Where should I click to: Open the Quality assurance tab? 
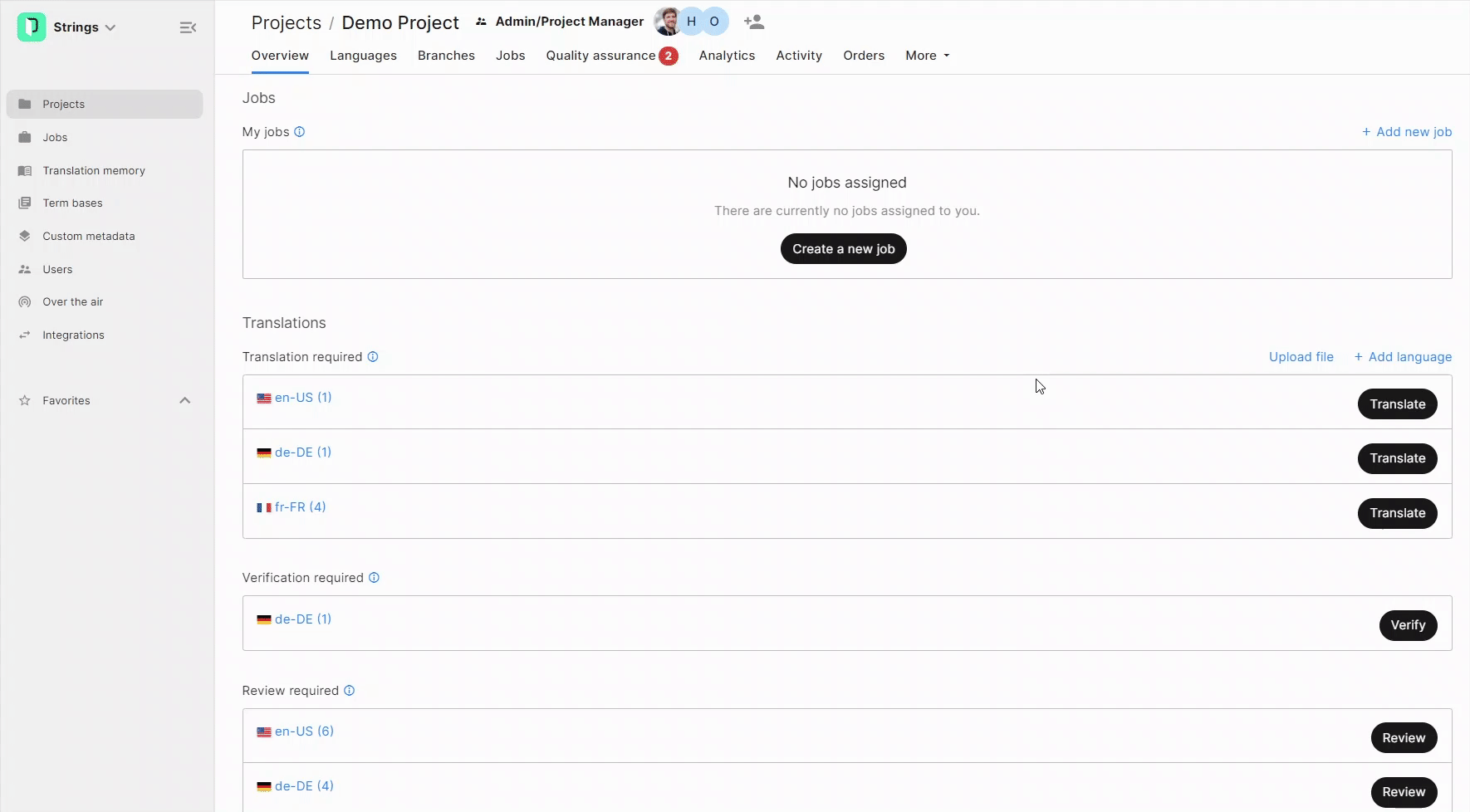[600, 56]
